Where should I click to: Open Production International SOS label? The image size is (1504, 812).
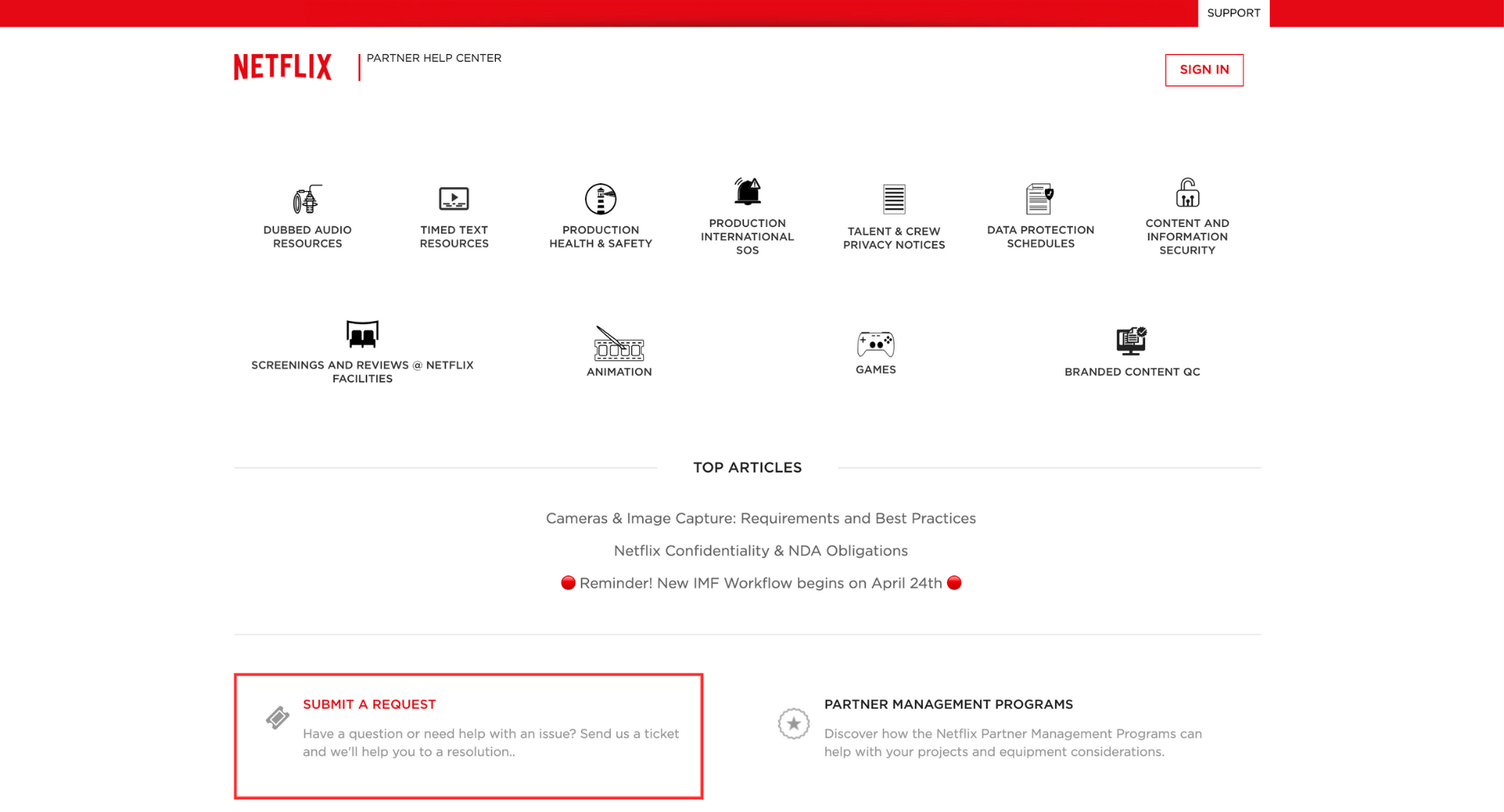[747, 236]
